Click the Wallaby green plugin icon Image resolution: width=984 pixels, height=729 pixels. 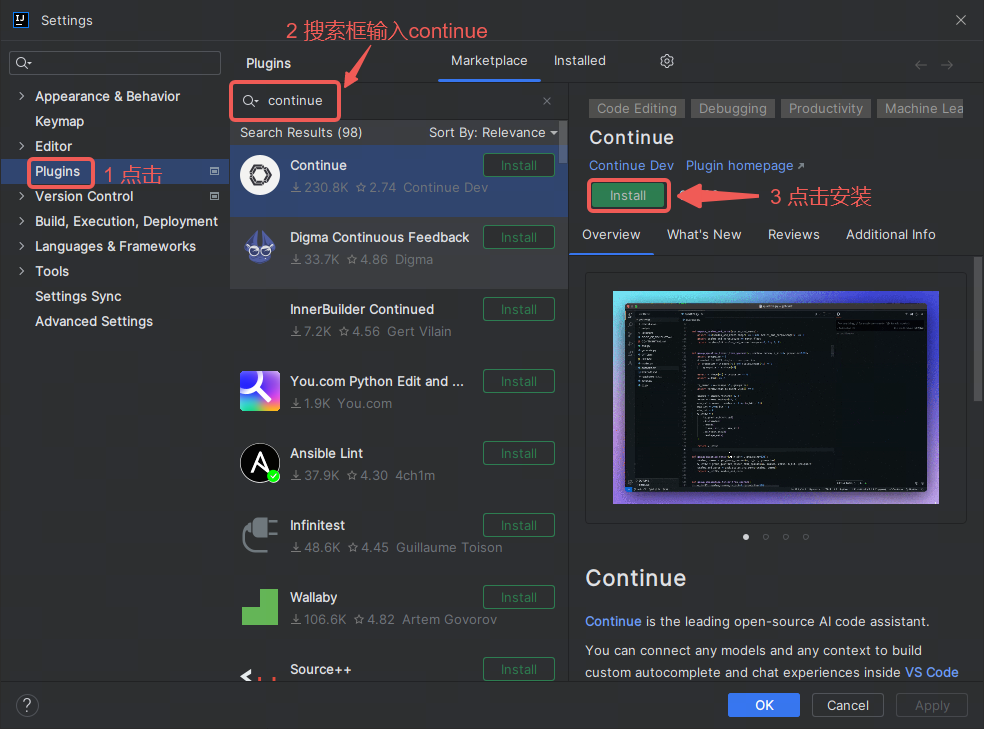point(260,607)
